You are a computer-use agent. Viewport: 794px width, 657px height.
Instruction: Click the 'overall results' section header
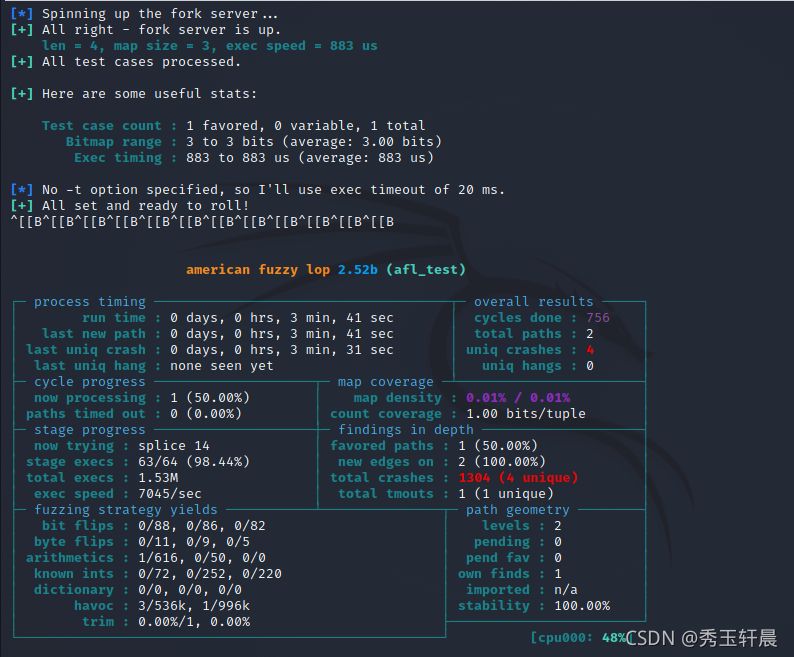533,302
